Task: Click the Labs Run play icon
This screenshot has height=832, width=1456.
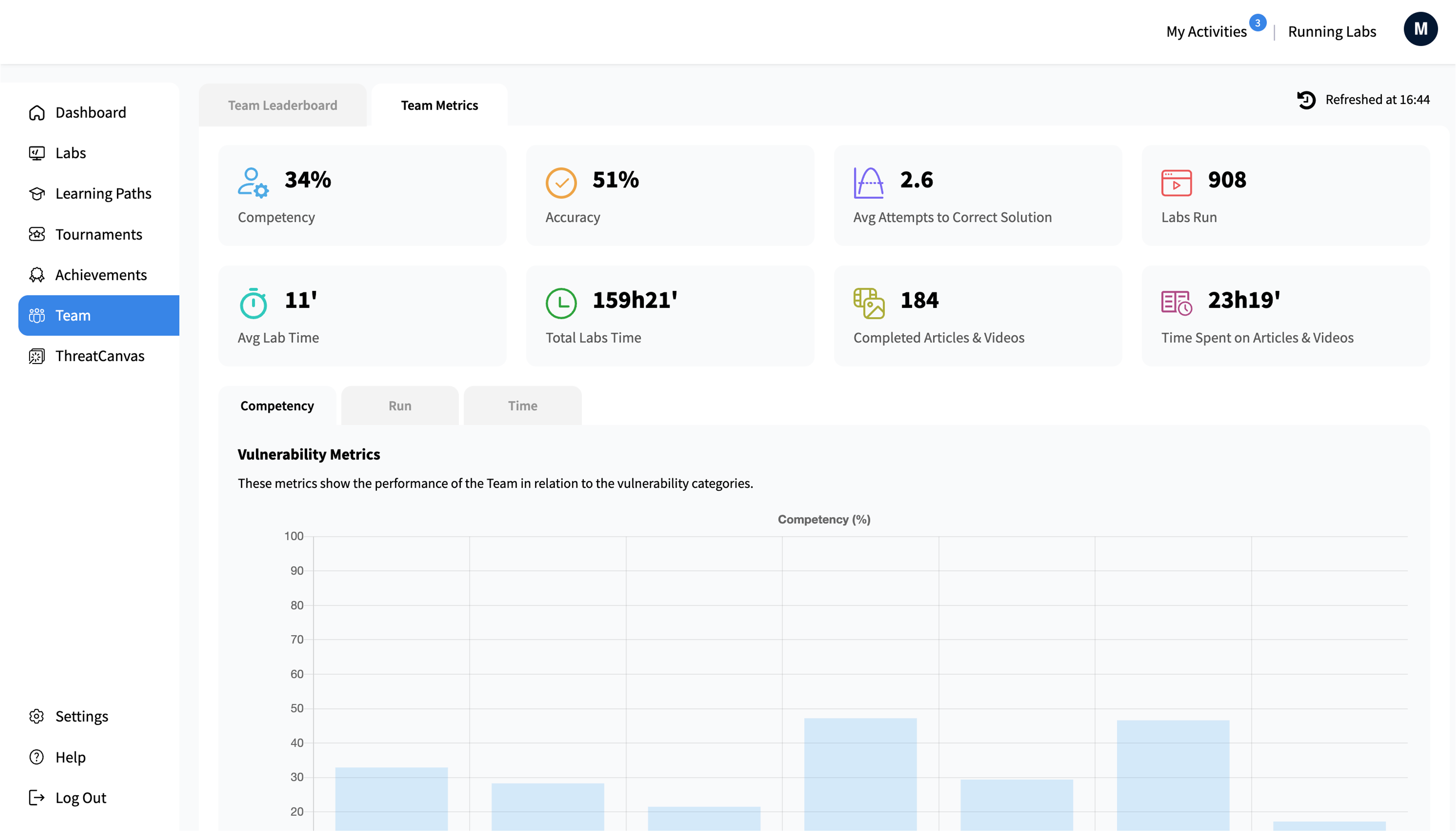Action: coord(1176,183)
